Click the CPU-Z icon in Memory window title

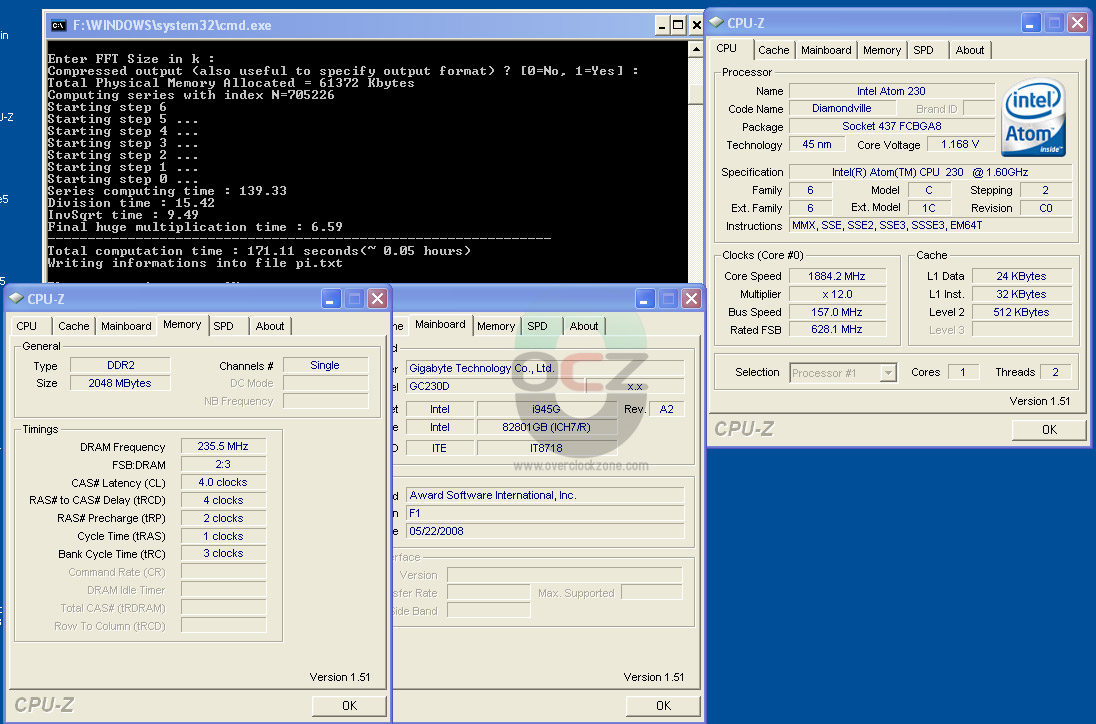pyautogui.click(x=16, y=298)
